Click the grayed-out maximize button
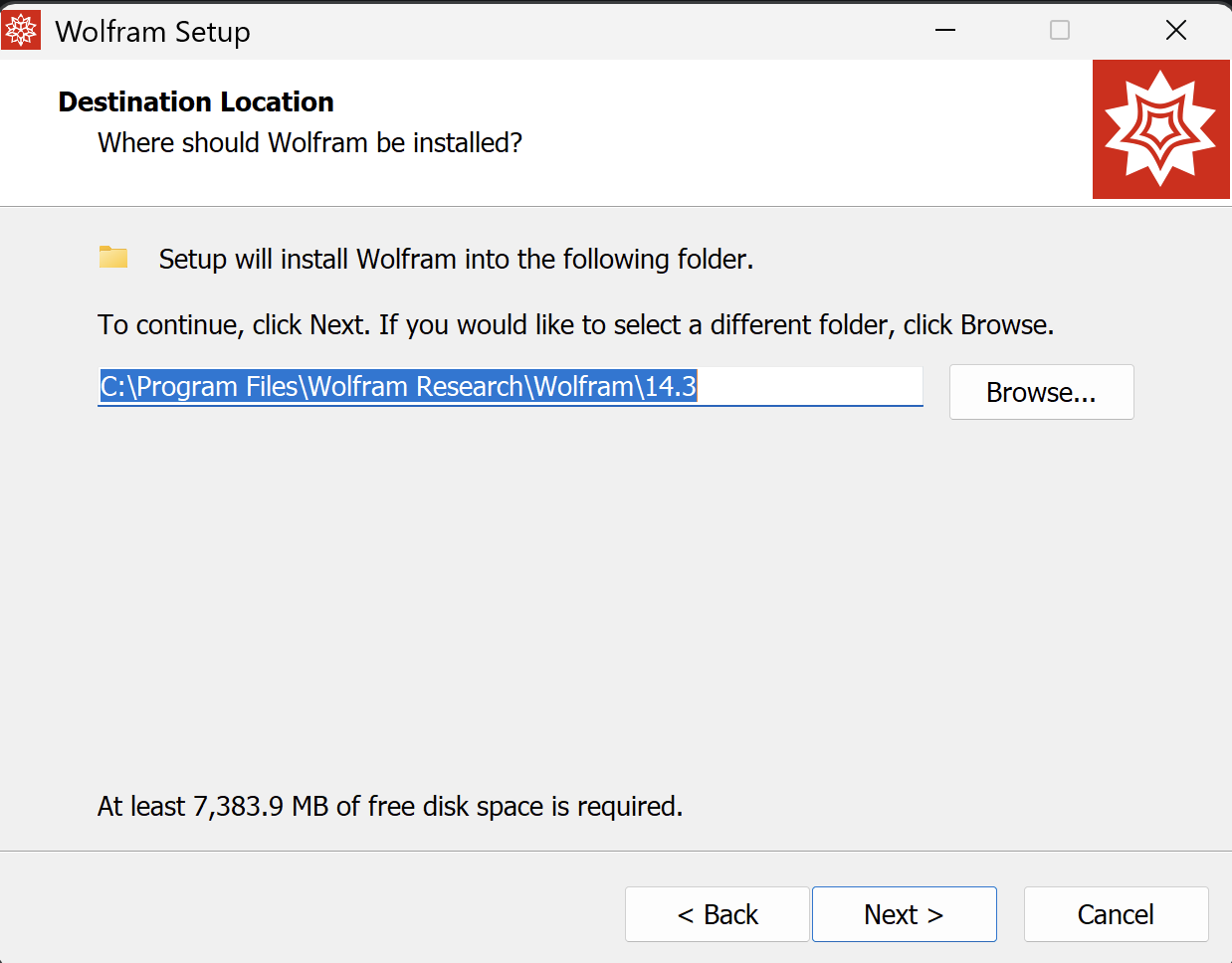 (1060, 30)
